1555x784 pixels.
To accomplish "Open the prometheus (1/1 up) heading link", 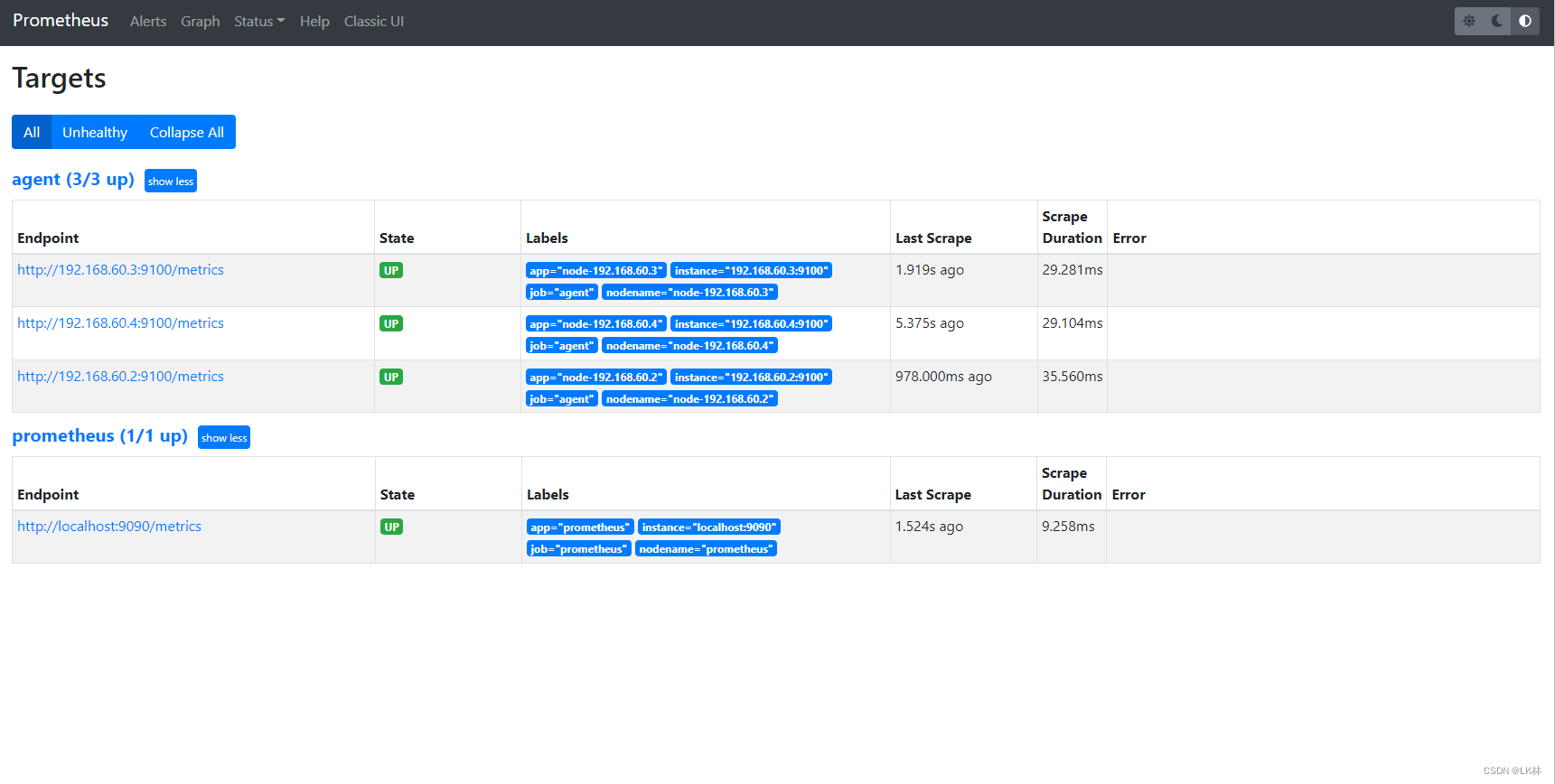I will click(x=100, y=435).
